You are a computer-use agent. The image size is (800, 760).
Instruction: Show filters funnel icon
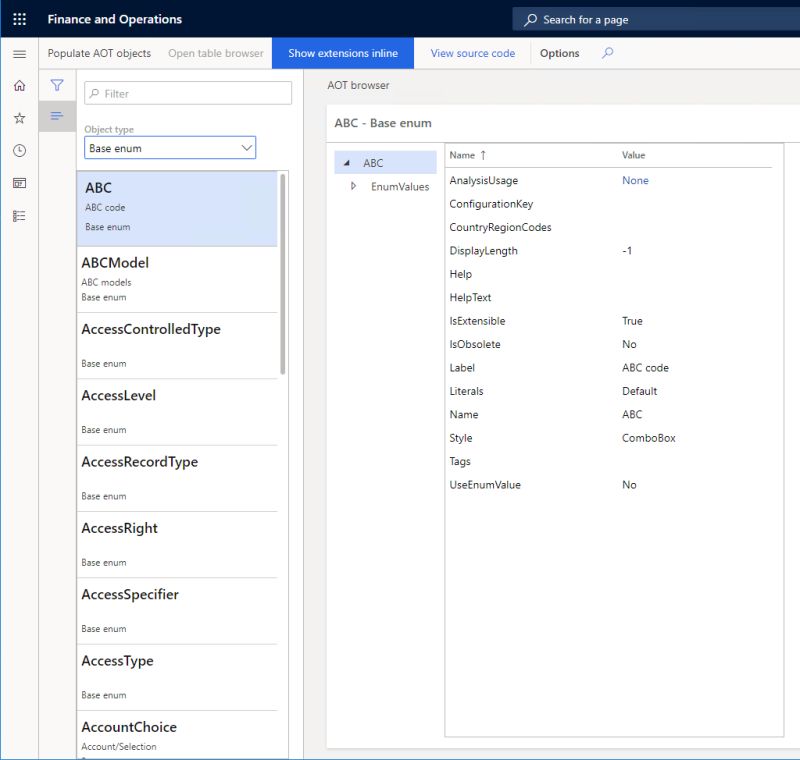click(57, 85)
